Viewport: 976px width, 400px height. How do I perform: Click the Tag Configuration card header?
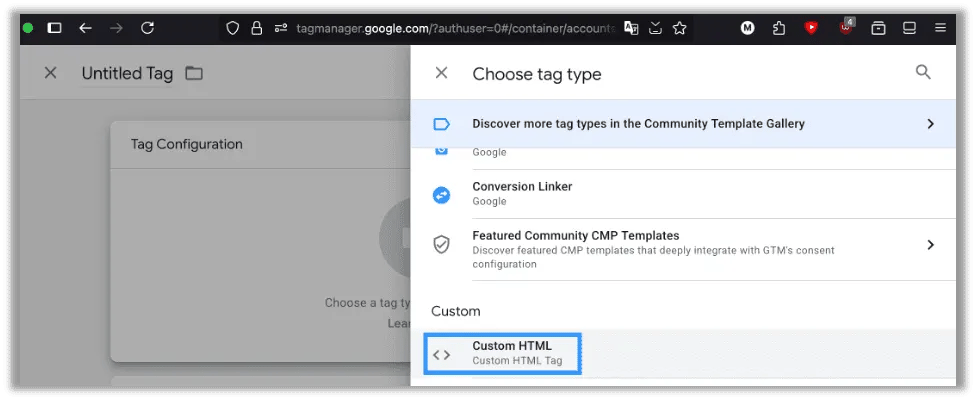tap(260, 144)
